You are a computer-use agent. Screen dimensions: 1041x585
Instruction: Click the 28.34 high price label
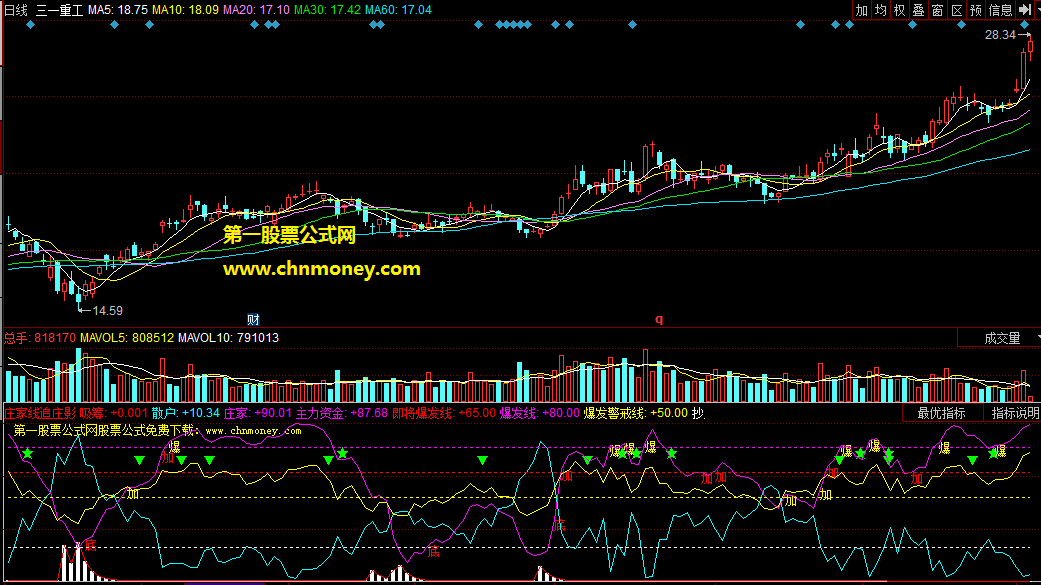tap(1000, 35)
